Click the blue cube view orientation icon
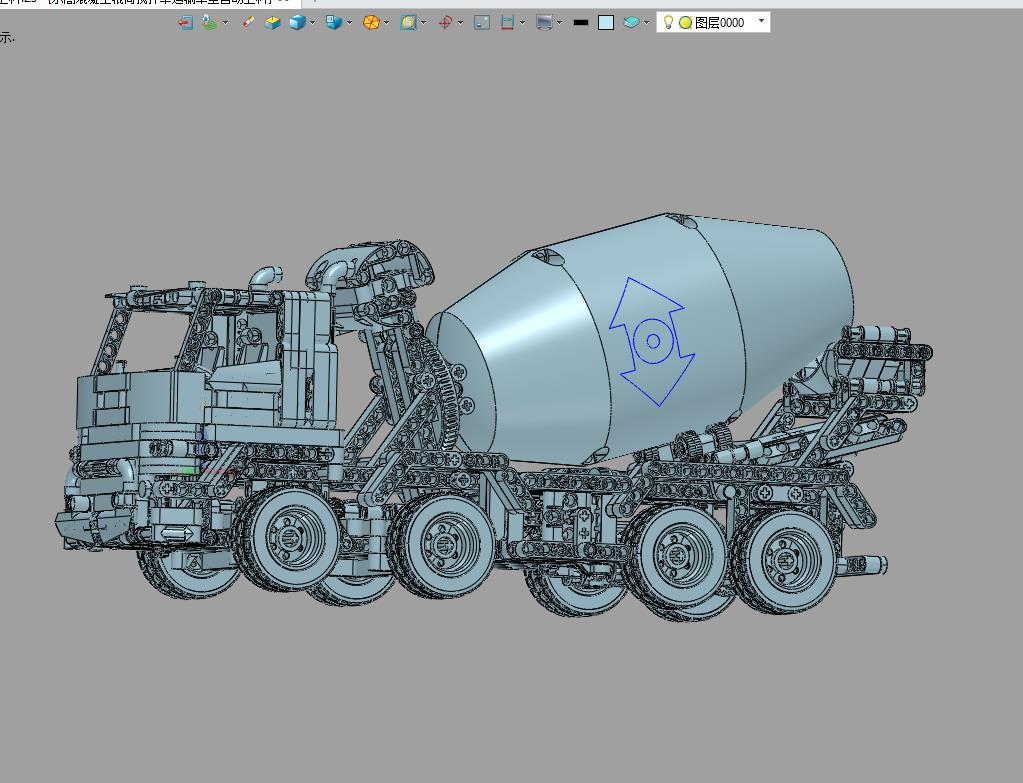The image size is (1023, 783). coord(333,23)
